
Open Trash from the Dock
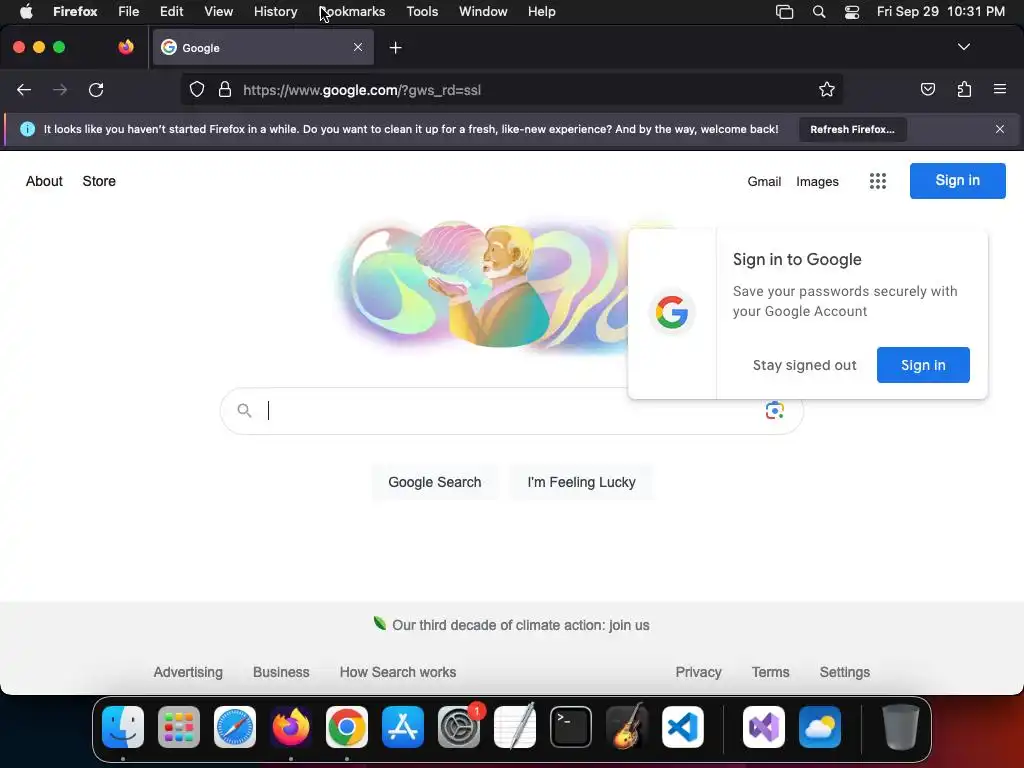click(901, 727)
